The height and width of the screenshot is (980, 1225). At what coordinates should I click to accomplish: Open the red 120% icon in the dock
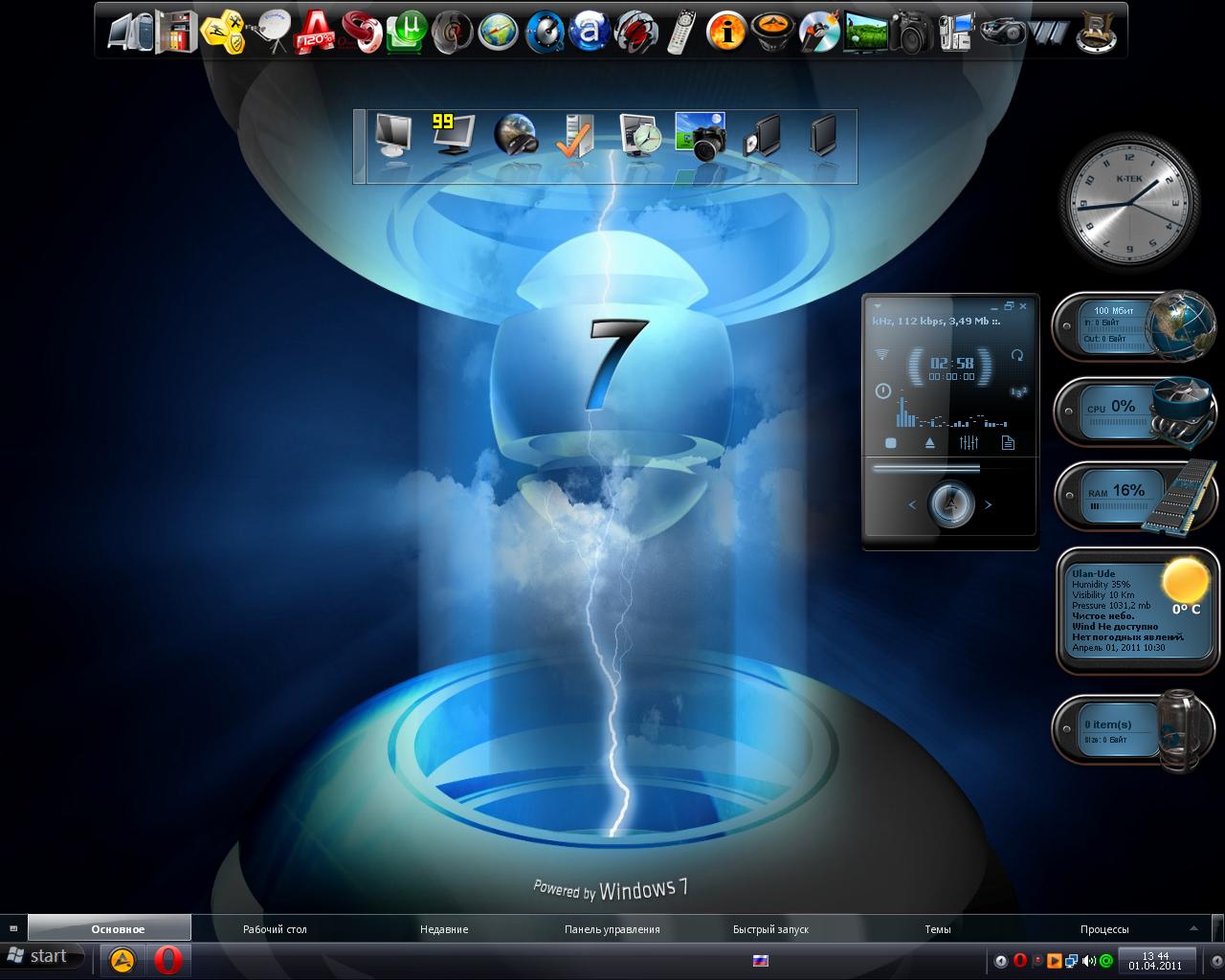coord(318,31)
